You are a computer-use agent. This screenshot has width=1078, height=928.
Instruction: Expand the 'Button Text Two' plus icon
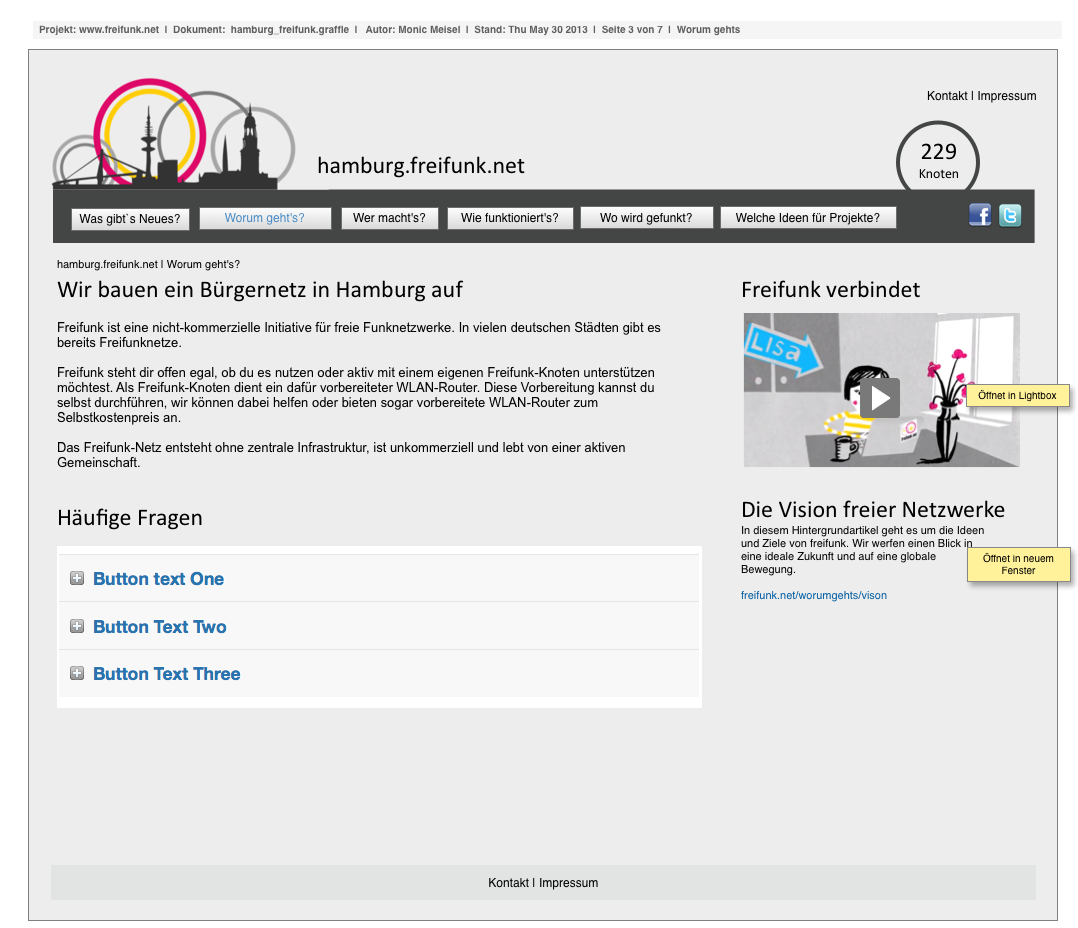pyautogui.click(x=77, y=626)
